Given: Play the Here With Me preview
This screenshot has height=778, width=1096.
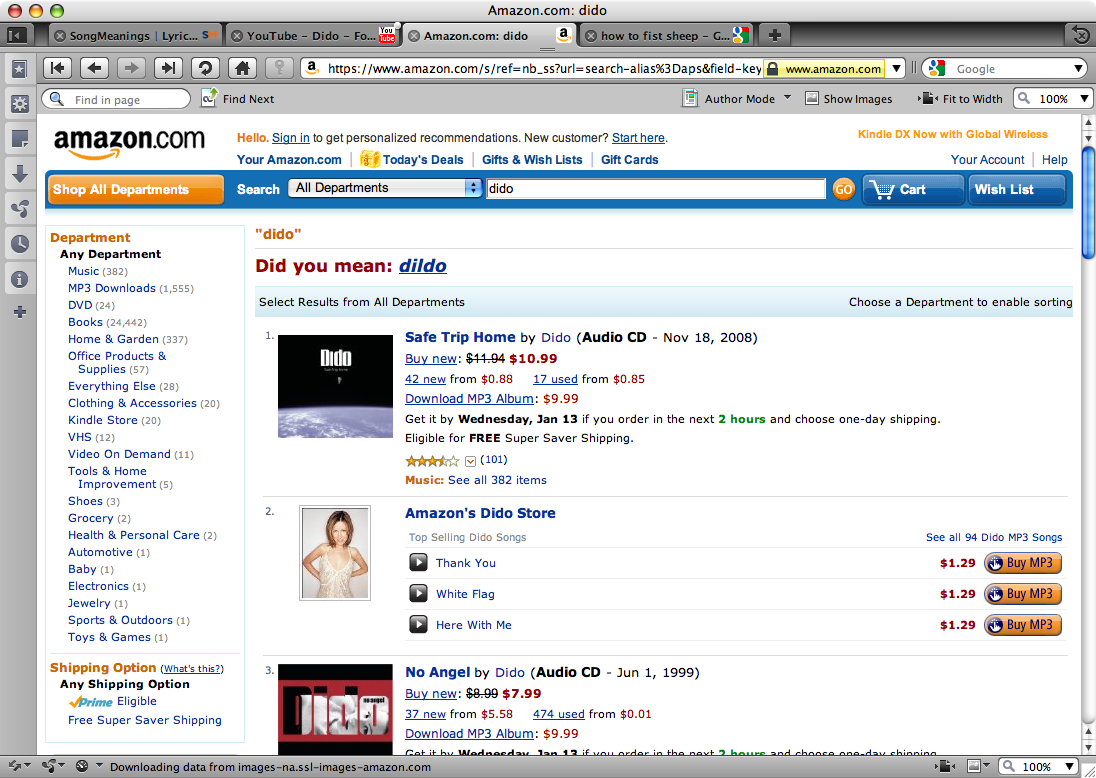Looking at the screenshot, I should (x=418, y=624).
